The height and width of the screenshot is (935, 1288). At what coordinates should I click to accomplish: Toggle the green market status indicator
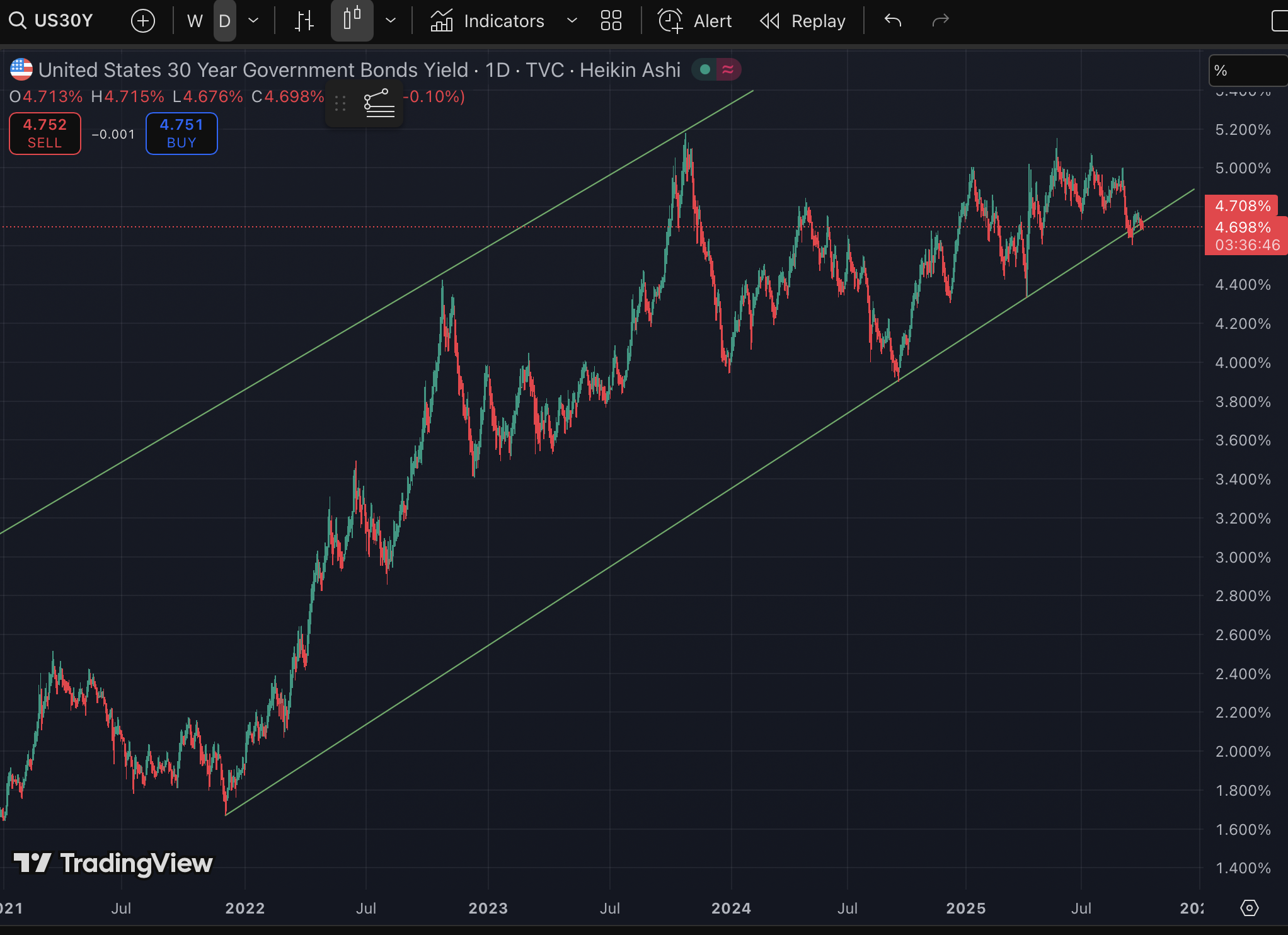click(705, 69)
